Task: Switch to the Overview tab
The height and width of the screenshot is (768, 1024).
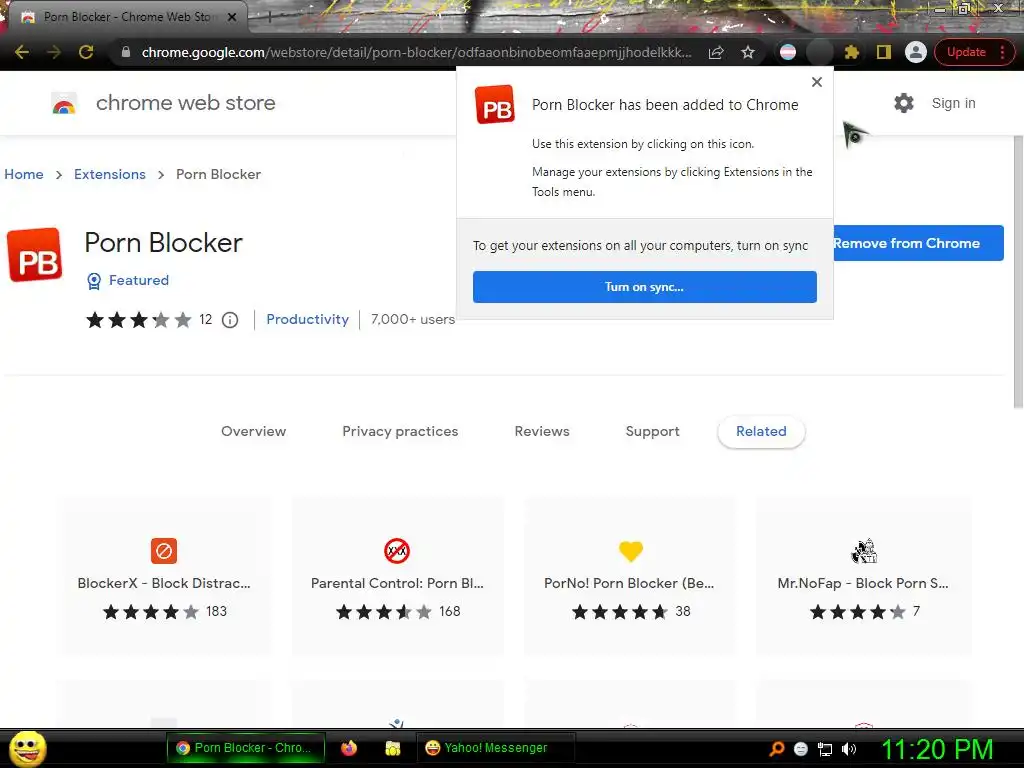Action: [x=253, y=431]
